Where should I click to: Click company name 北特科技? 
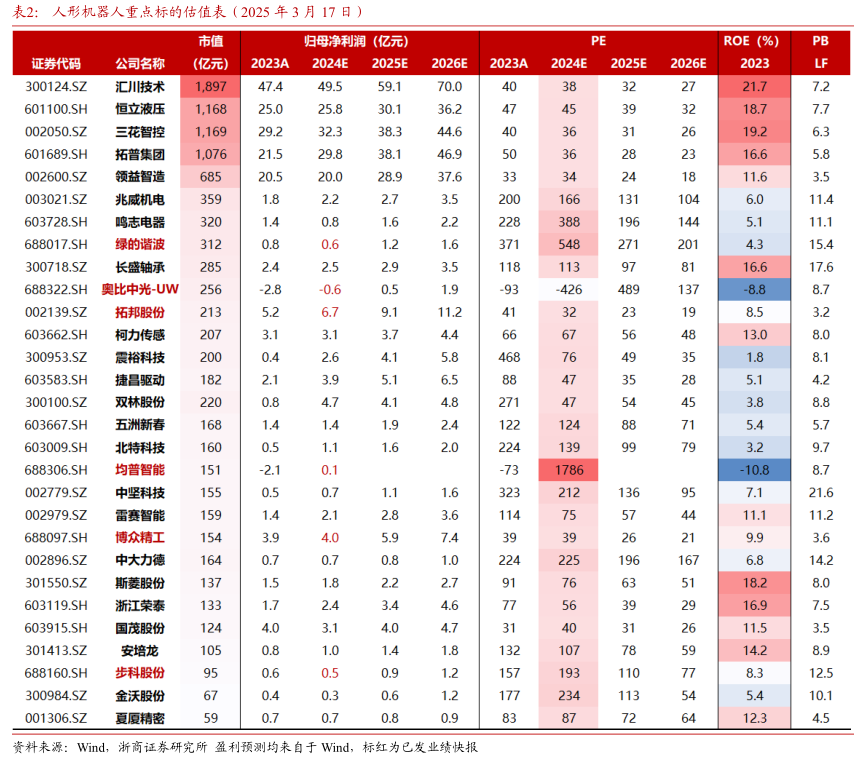[x=140, y=448]
